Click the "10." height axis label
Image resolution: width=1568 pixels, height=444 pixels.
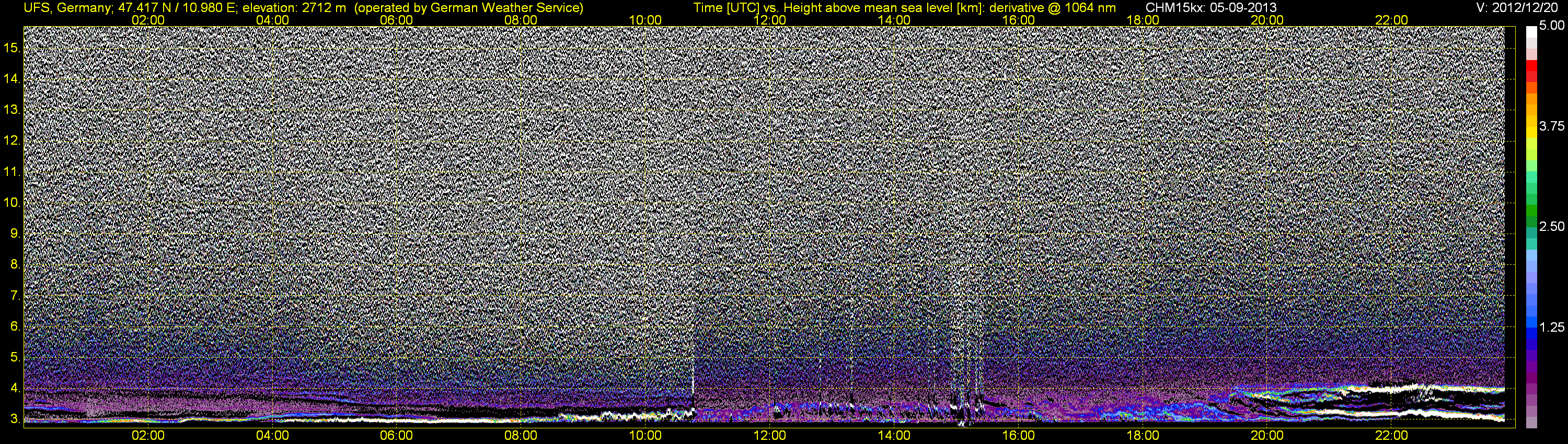pyautogui.click(x=12, y=203)
